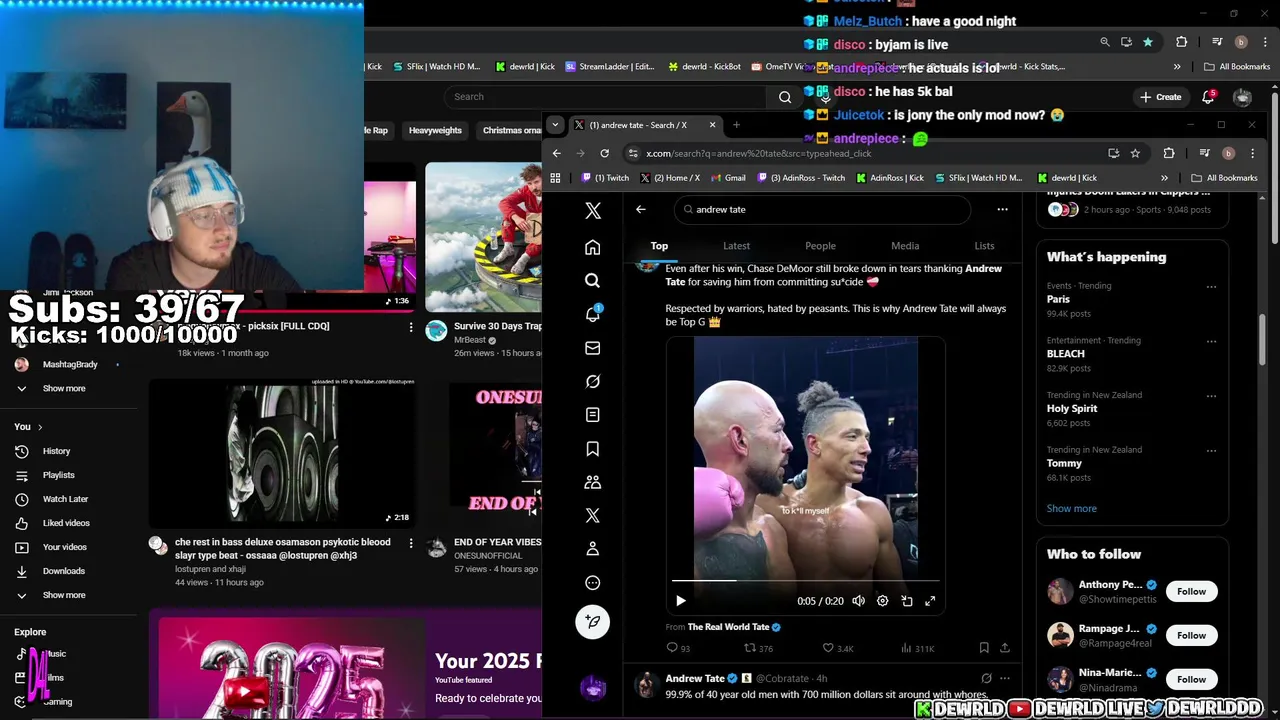Open tab search chevron in X browser
This screenshot has height=720, width=1280.
[x=555, y=125]
